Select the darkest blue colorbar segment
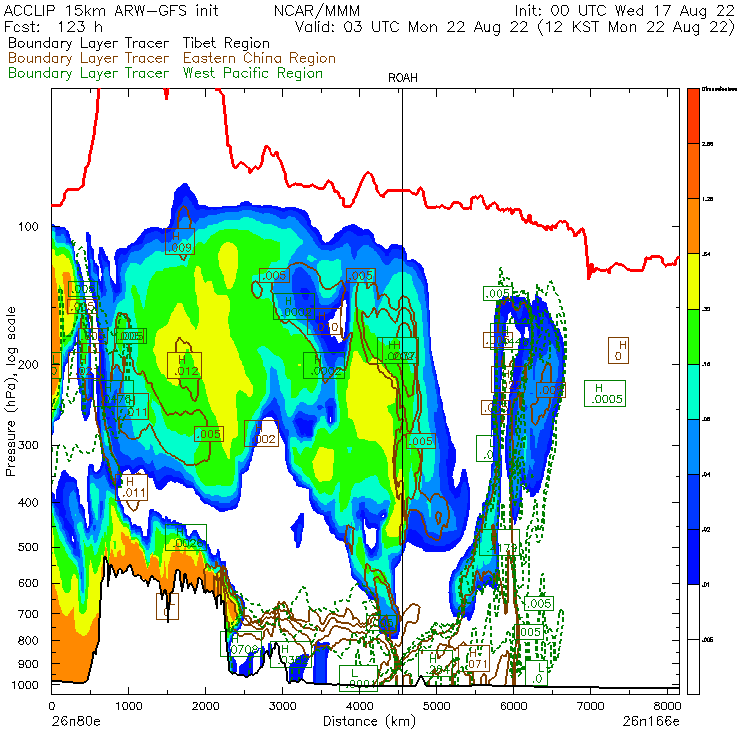 coord(693,557)
